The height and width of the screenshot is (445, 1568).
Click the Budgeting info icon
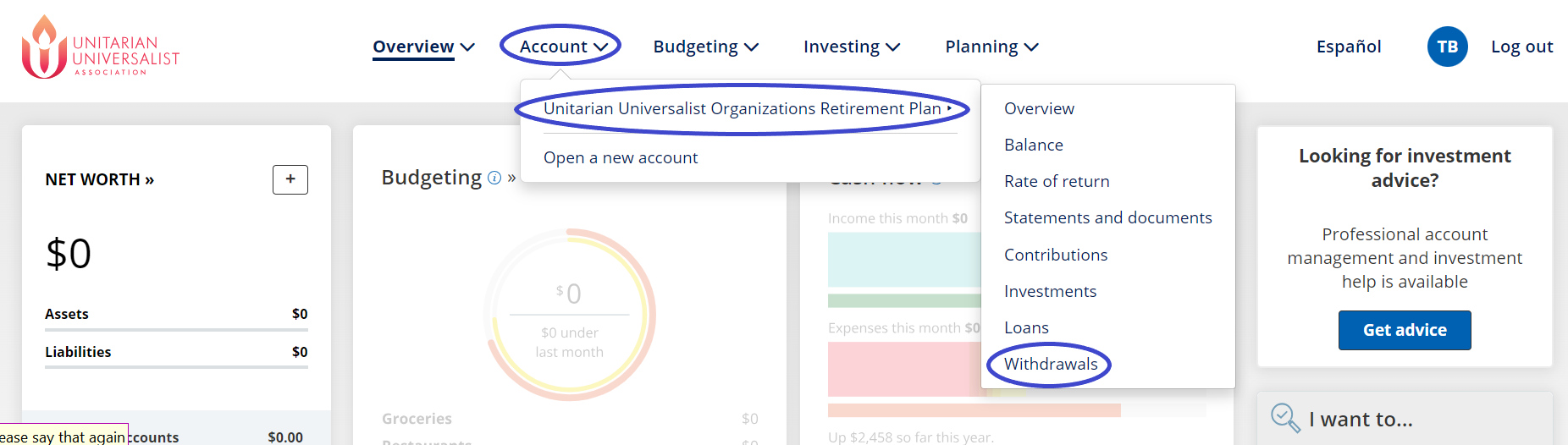tap(494, 178)
